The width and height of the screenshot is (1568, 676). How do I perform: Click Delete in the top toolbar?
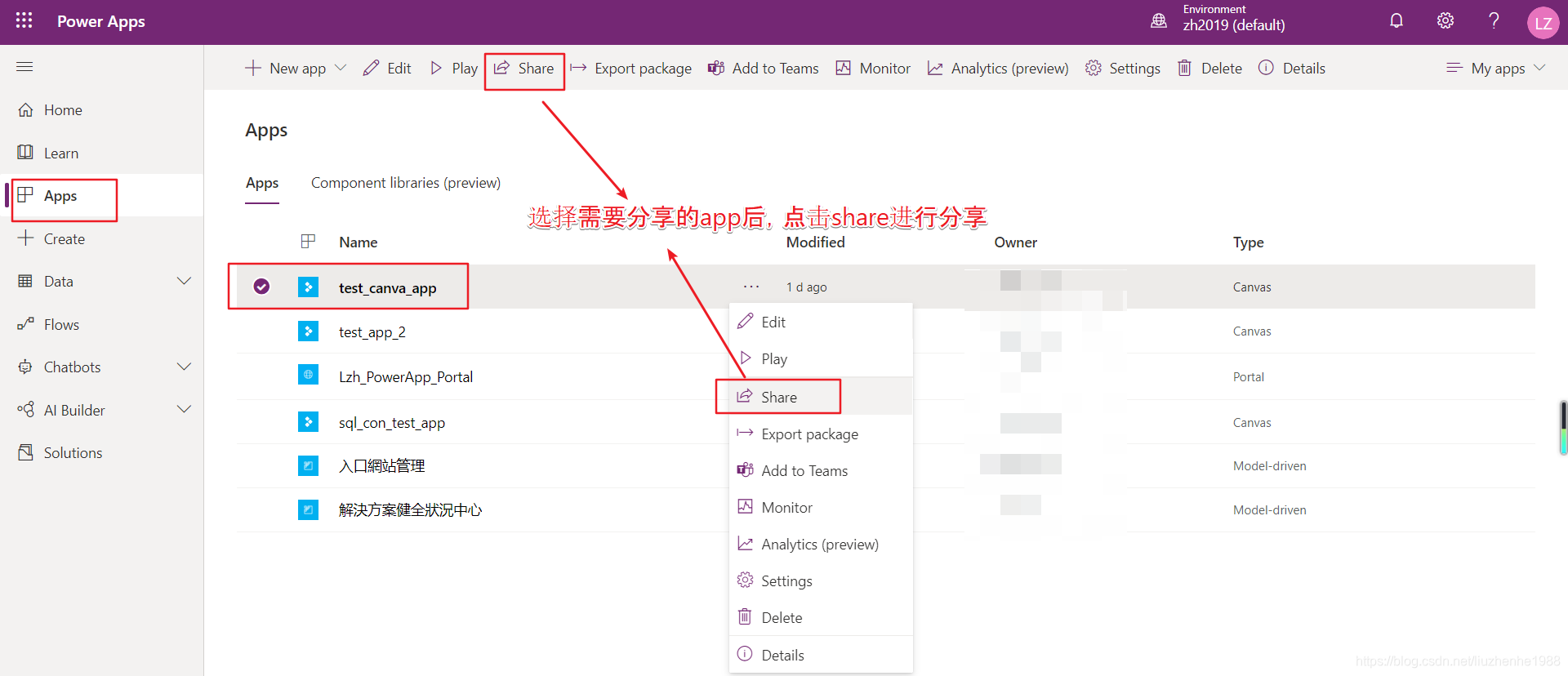coord(1209,69)
